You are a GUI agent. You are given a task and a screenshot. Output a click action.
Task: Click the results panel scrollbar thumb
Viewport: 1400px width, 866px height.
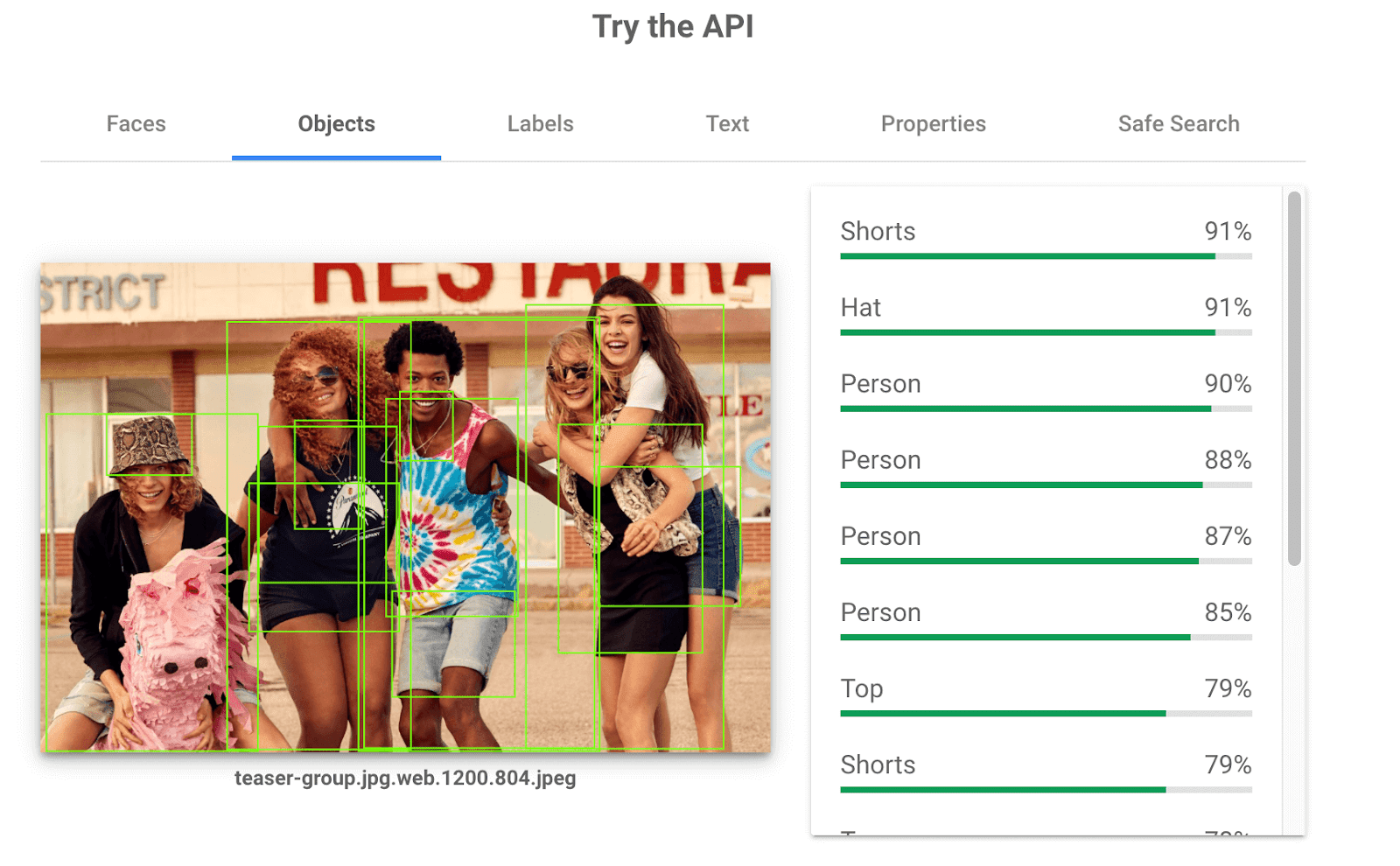click(1294, 379)
